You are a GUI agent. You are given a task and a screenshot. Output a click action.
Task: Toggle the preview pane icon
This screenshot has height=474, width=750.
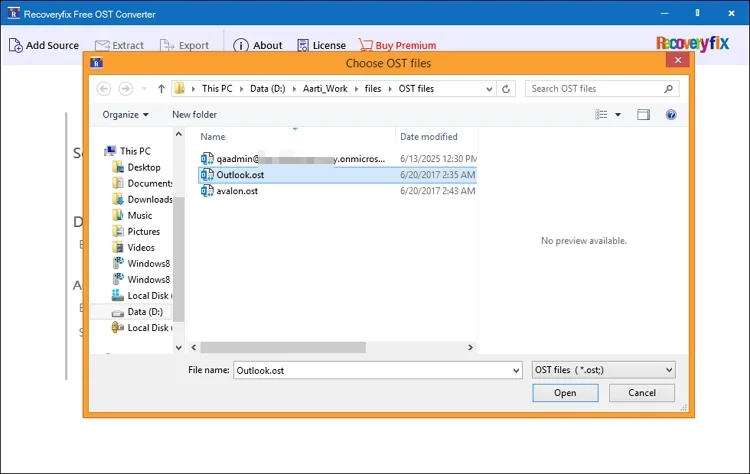pos(643,114)
